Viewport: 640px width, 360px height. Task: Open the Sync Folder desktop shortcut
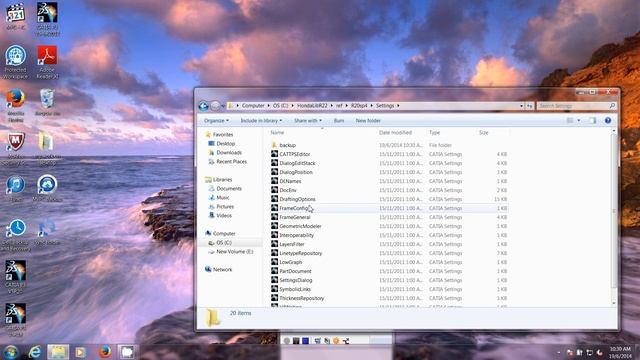coord(47,229)
